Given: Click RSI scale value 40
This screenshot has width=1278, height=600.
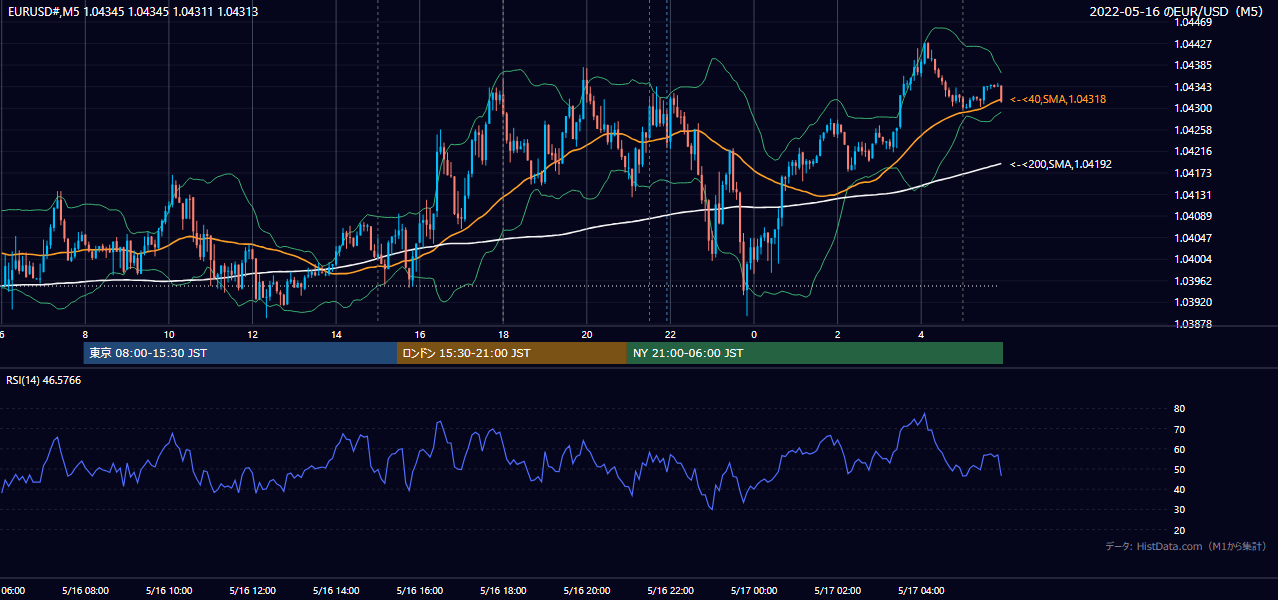Looking at the screenshot, I should coord(1179,489).
